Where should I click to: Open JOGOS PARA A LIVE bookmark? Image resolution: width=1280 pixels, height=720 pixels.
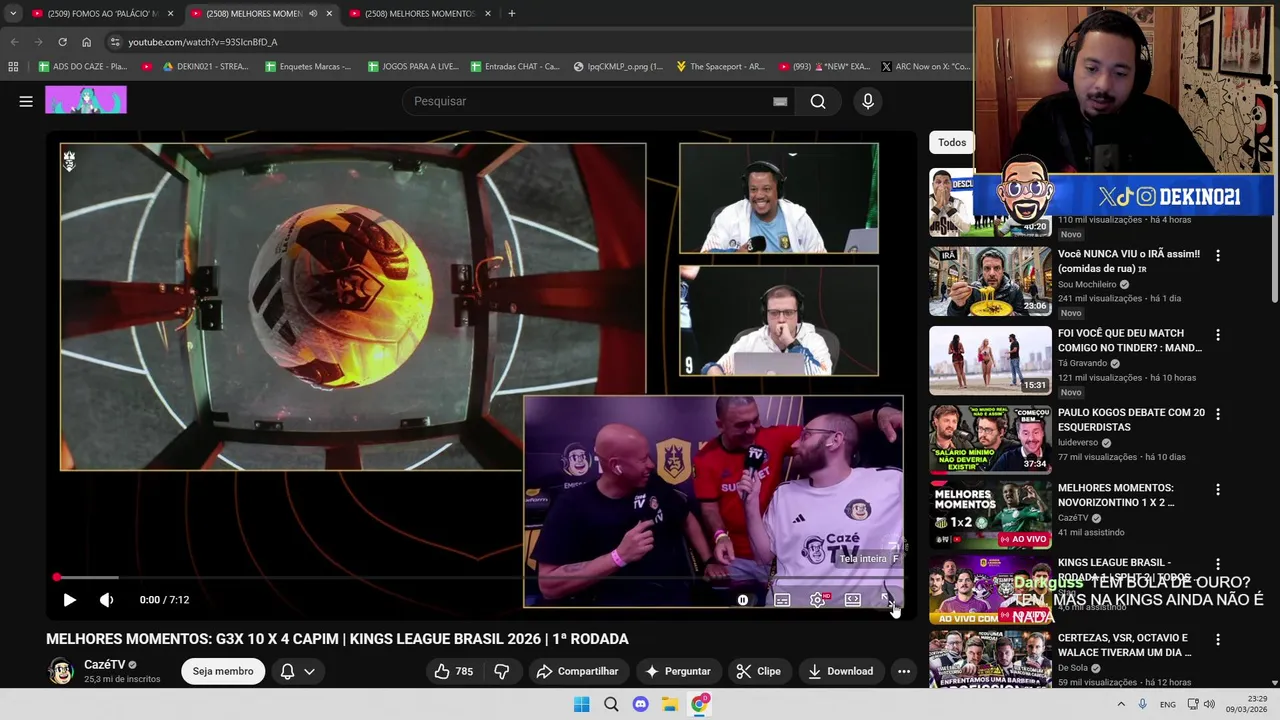click(x=413, y=66)
